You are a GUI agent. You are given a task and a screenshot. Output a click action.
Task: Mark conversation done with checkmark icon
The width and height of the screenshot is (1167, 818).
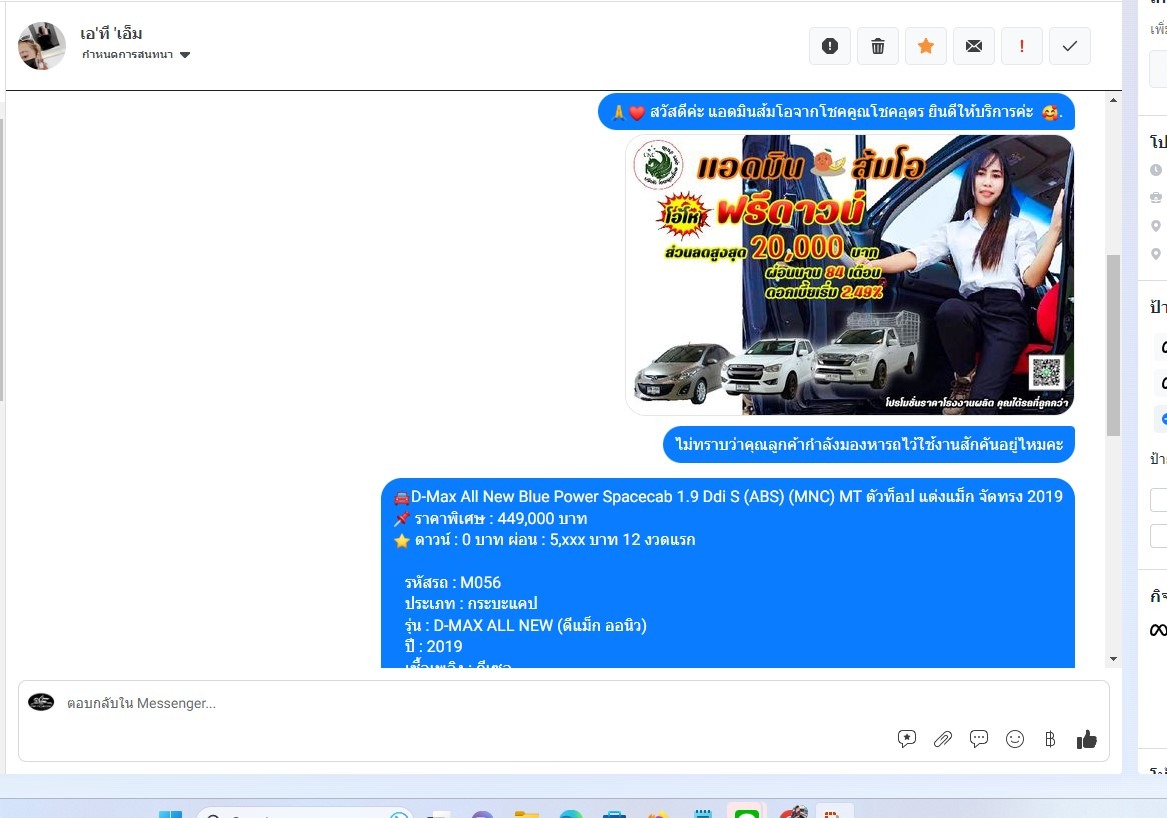pos(1070,46)
